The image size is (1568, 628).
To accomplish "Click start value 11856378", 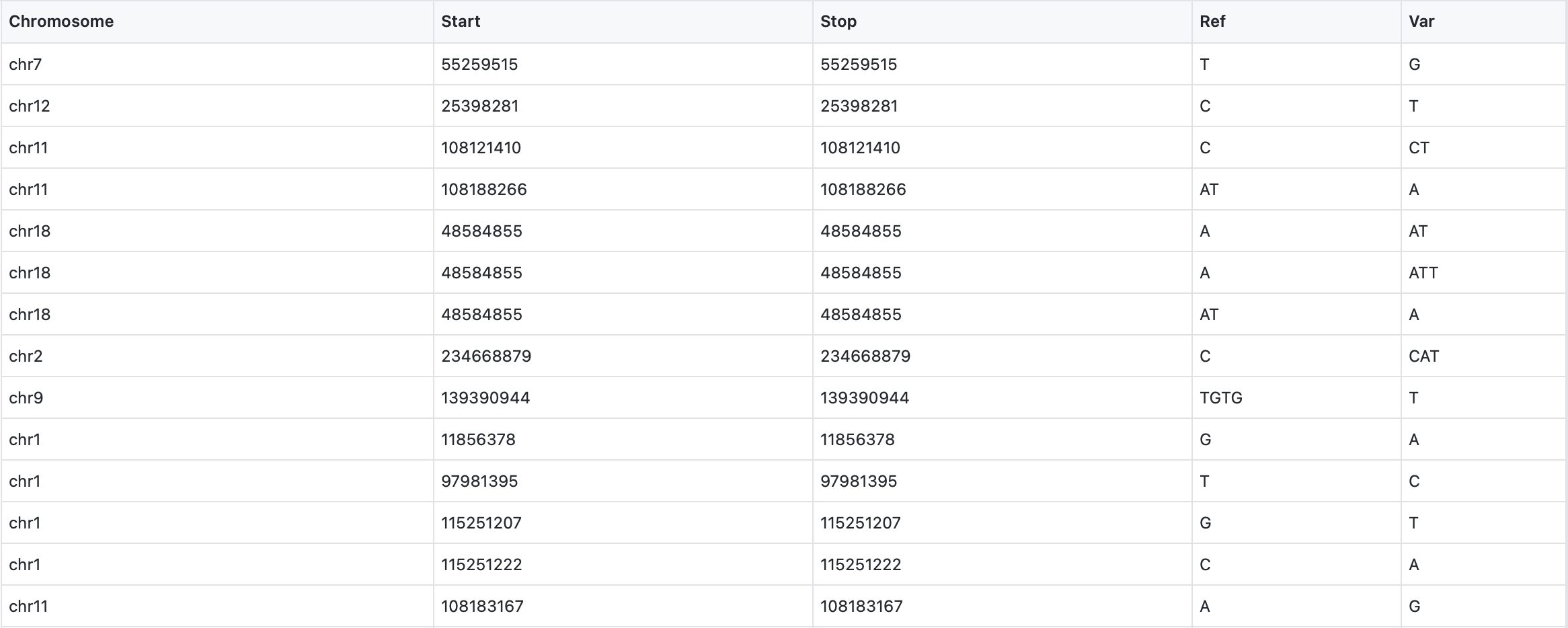I will [478, 440].
